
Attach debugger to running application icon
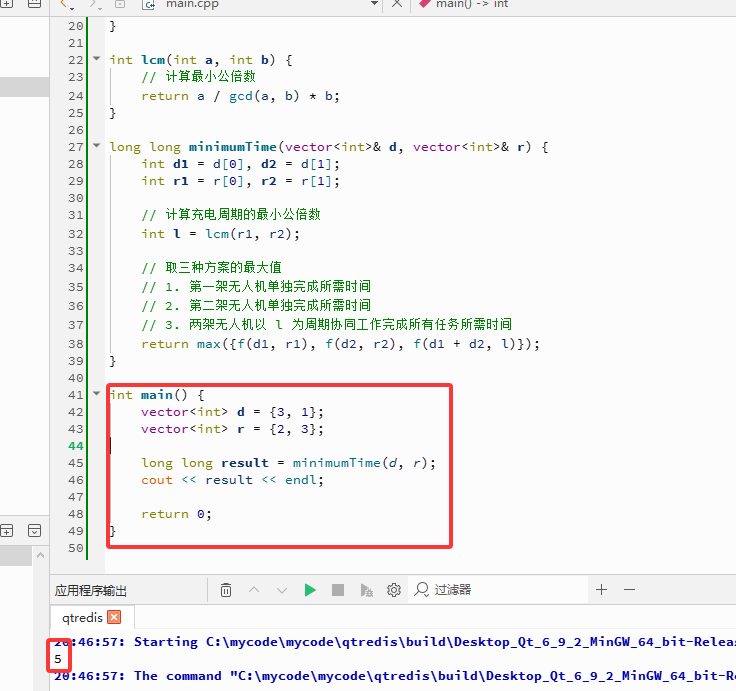coord(366,590)
